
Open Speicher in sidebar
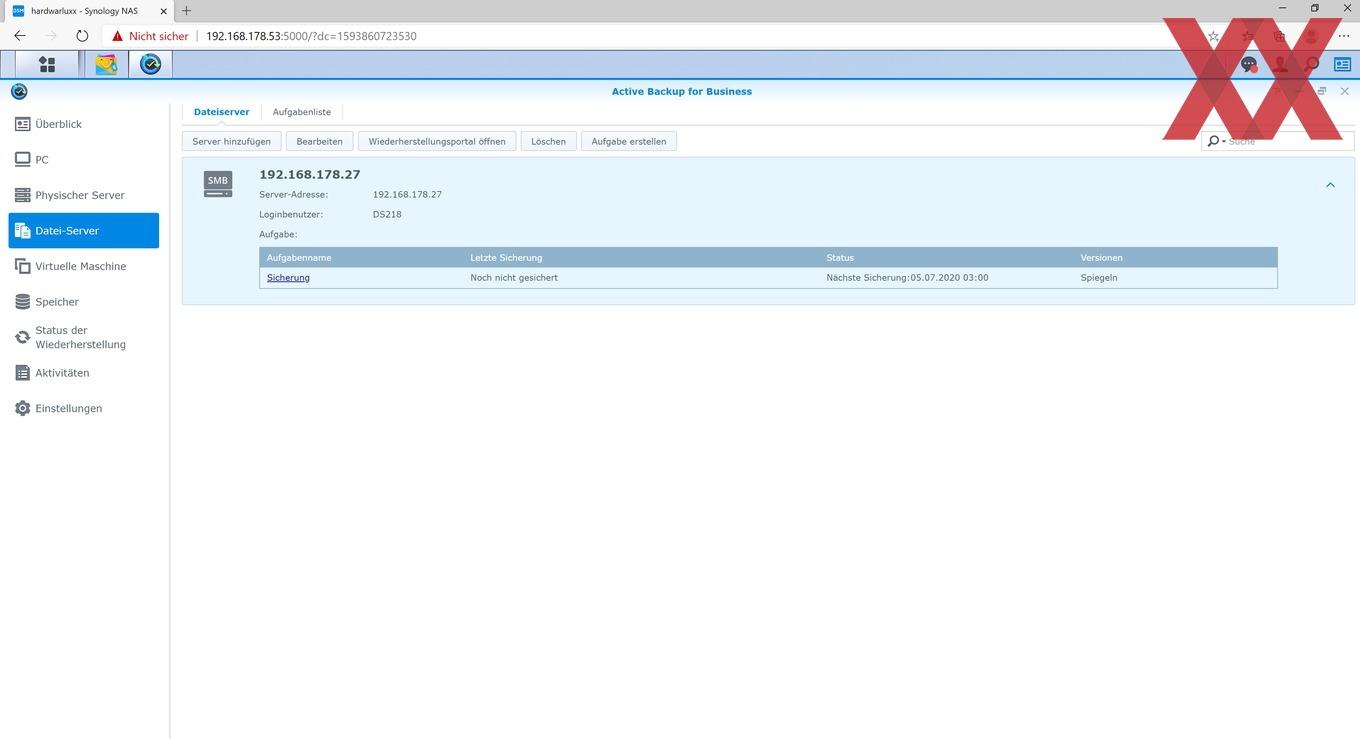pyautogui.click(x=84, y=301)
